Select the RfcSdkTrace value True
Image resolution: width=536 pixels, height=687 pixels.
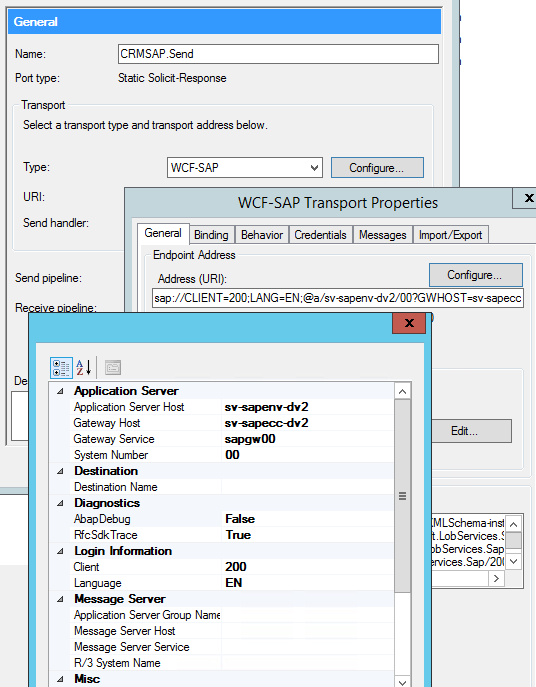[307, 535]
